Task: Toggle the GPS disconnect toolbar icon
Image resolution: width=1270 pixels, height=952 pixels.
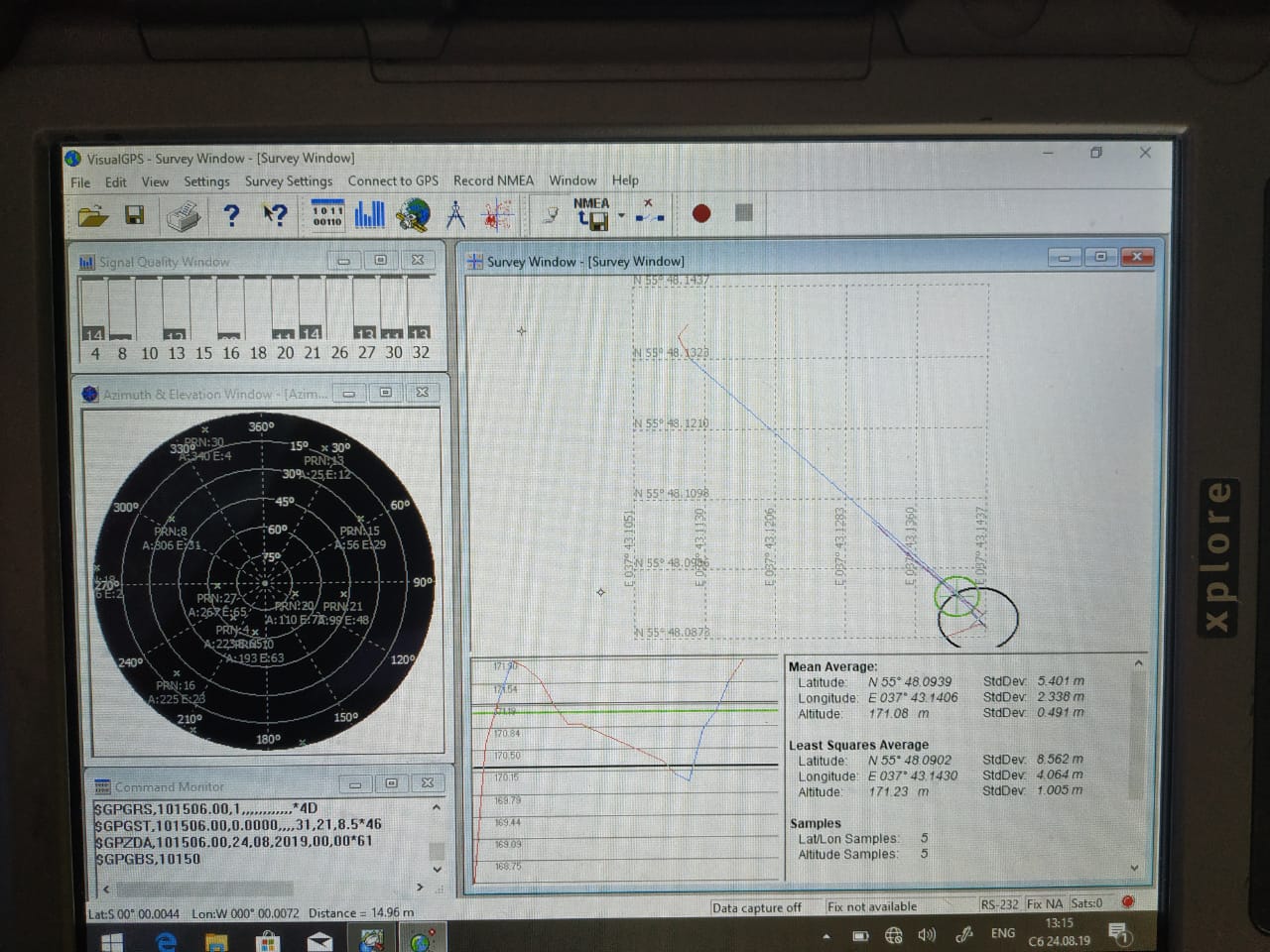Action: (x=649, y=211)
